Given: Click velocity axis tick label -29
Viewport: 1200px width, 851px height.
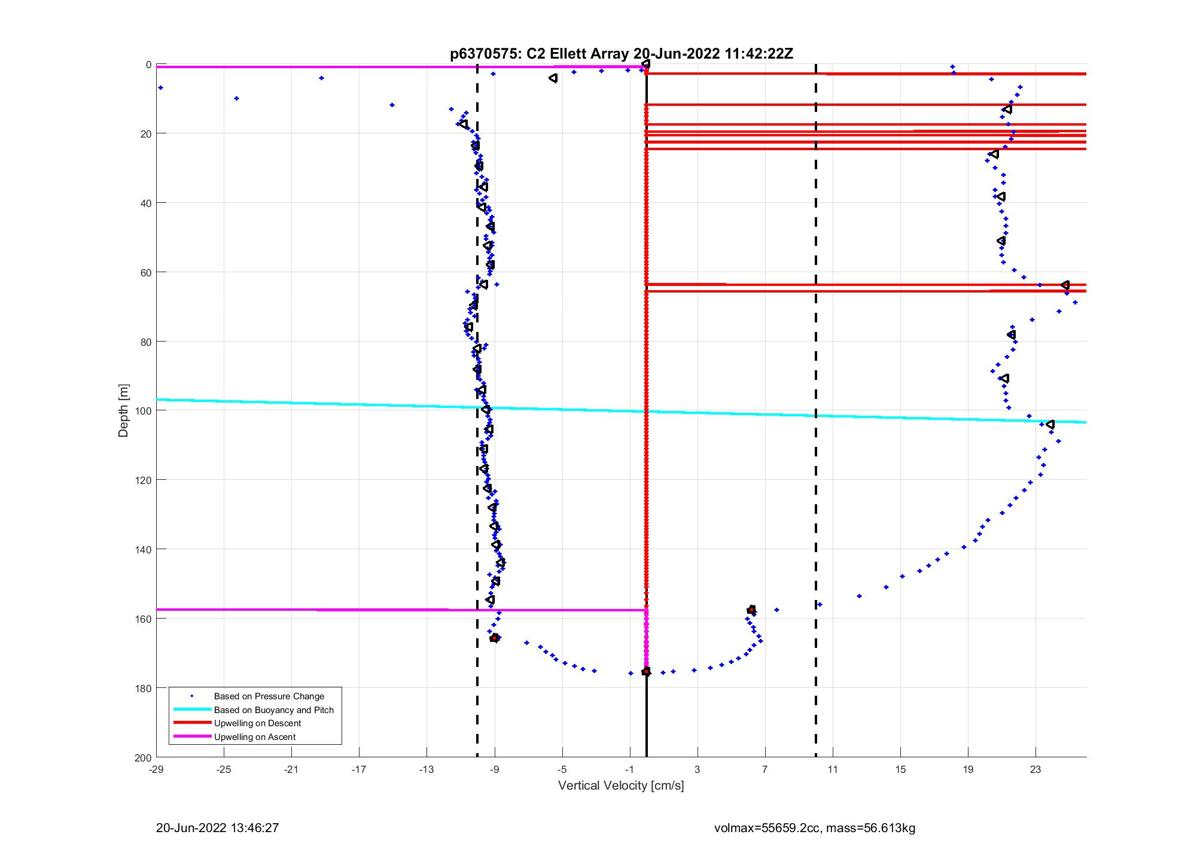Looking at the screenshot, I should tap(156, 769).
